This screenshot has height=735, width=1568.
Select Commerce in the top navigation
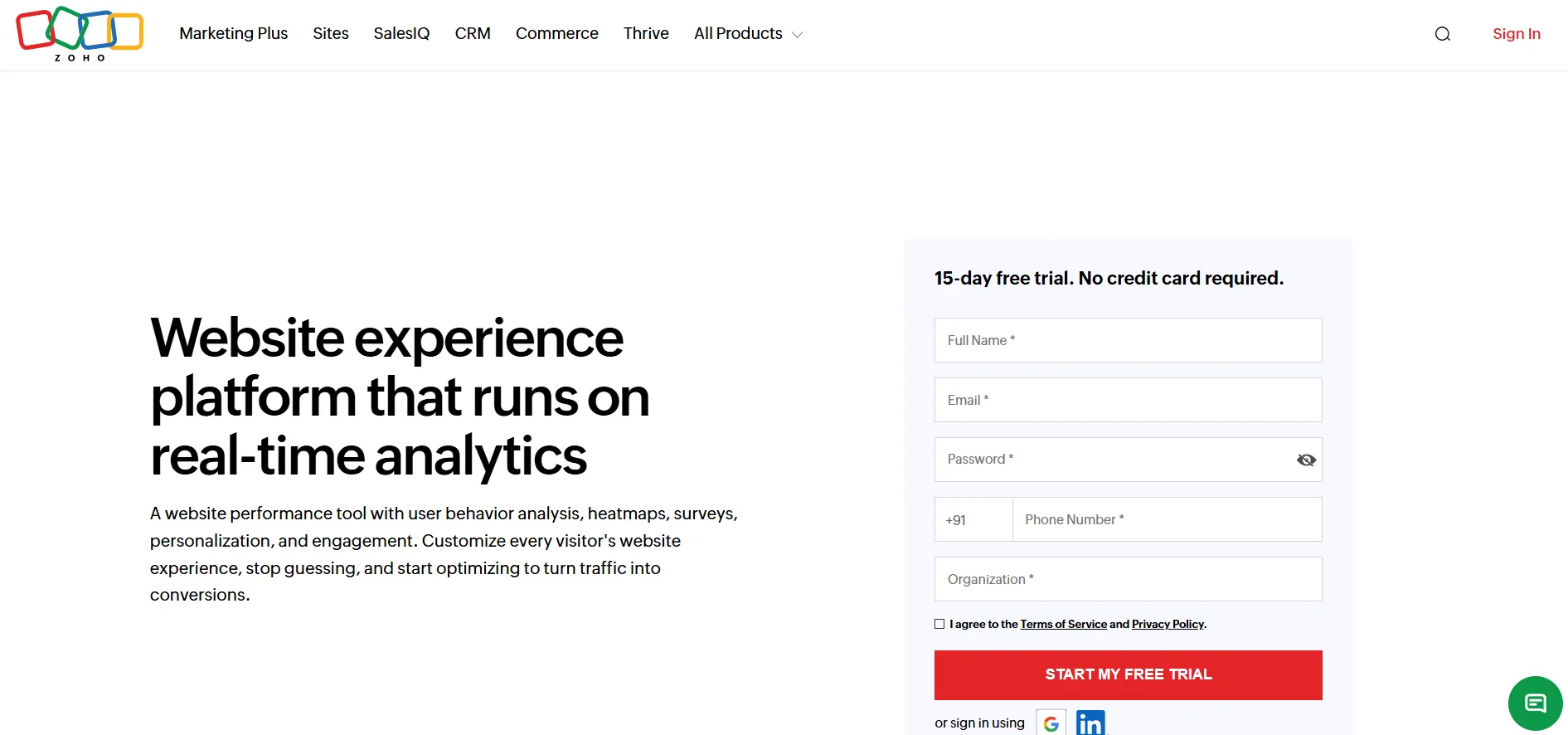[557, 34]
